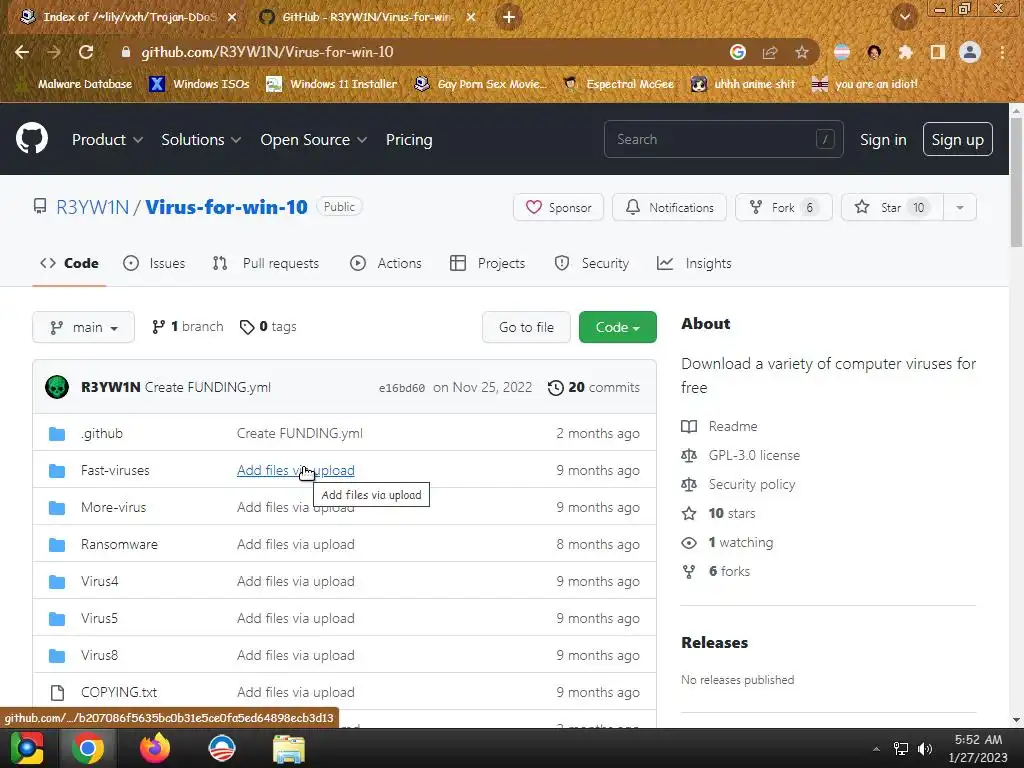Switch to the Insights tab
Viewport: 1024px width, 768px height.
coord(694,263)
